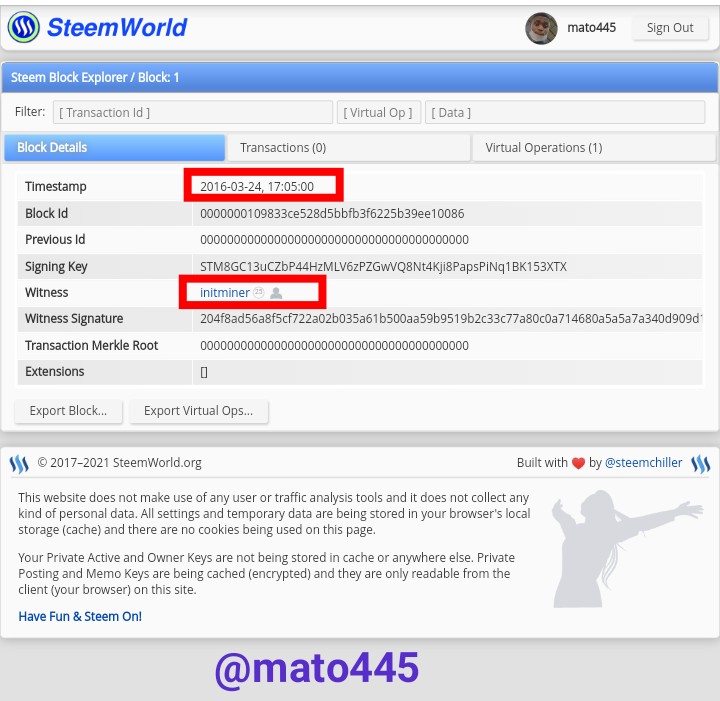This screenshot has width=720, height=701.
Task: Click the Previous Id row label
Action: click(55, 240)
